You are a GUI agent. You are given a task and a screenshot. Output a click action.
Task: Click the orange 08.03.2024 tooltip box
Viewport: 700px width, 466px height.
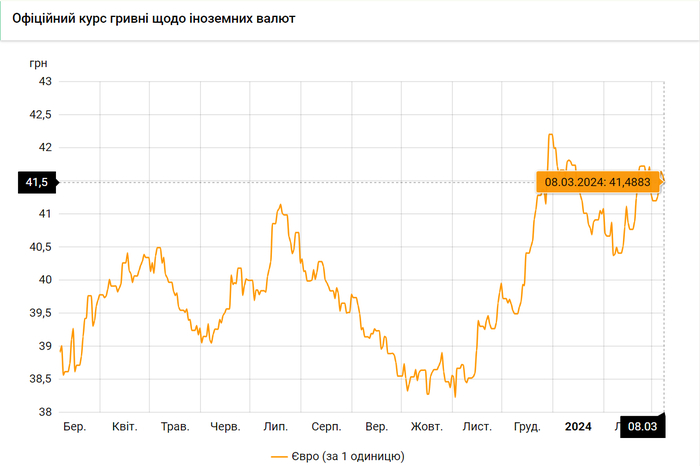[600, 182]
